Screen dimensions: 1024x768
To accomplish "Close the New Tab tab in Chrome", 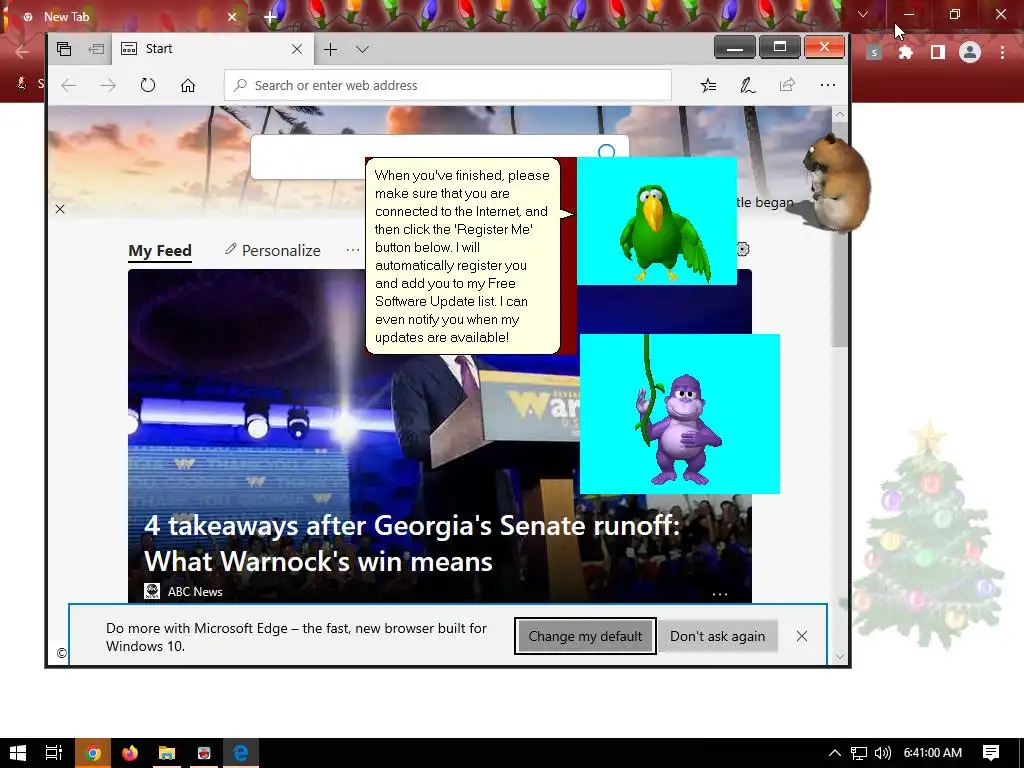I will click(x=232, y=17).
